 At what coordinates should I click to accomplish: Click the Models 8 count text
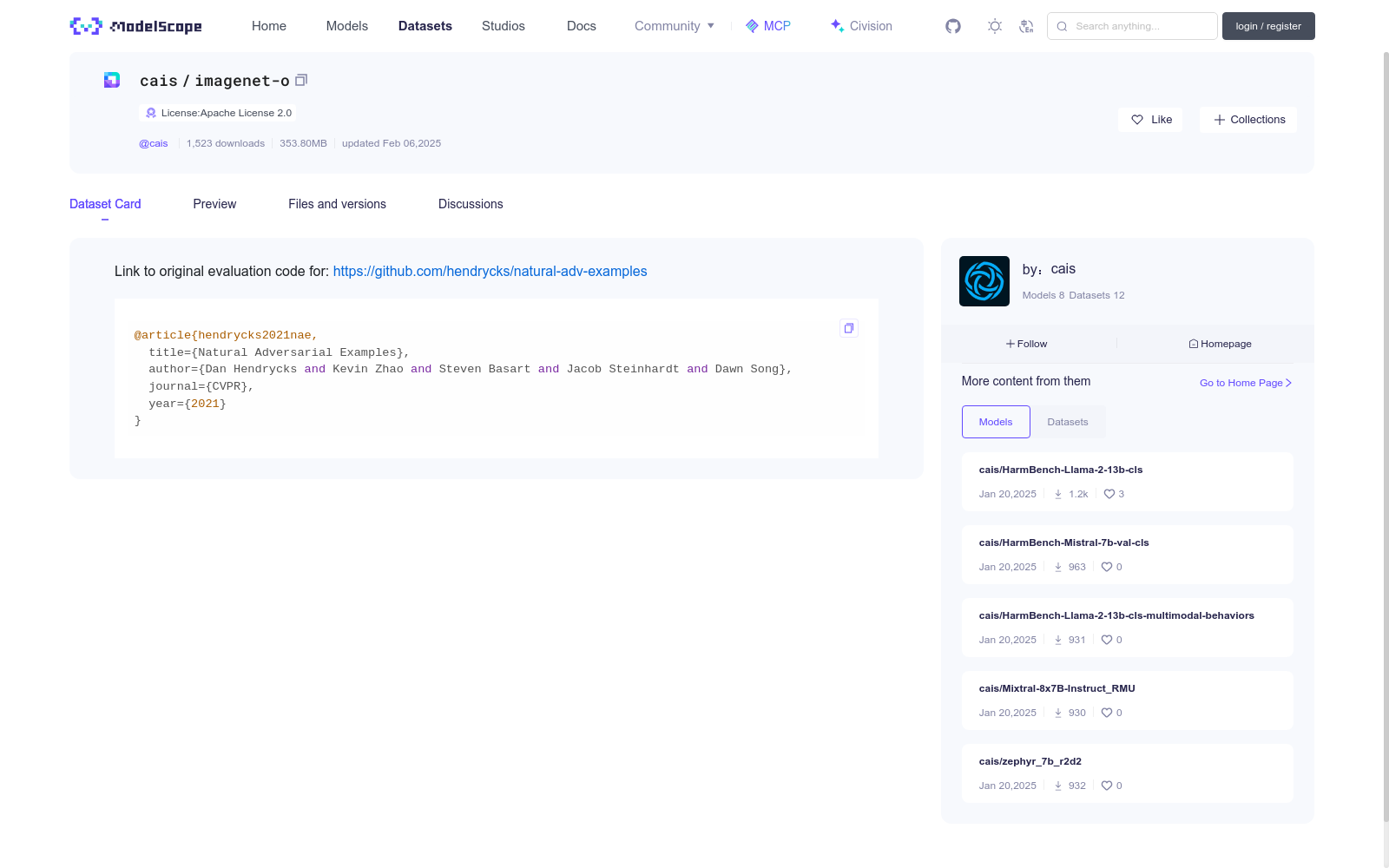pyautogui.click(x=1043, y=295)
